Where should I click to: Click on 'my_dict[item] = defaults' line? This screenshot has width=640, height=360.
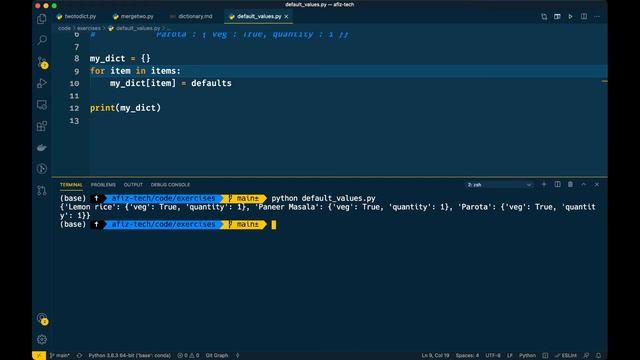click(171, 83)
